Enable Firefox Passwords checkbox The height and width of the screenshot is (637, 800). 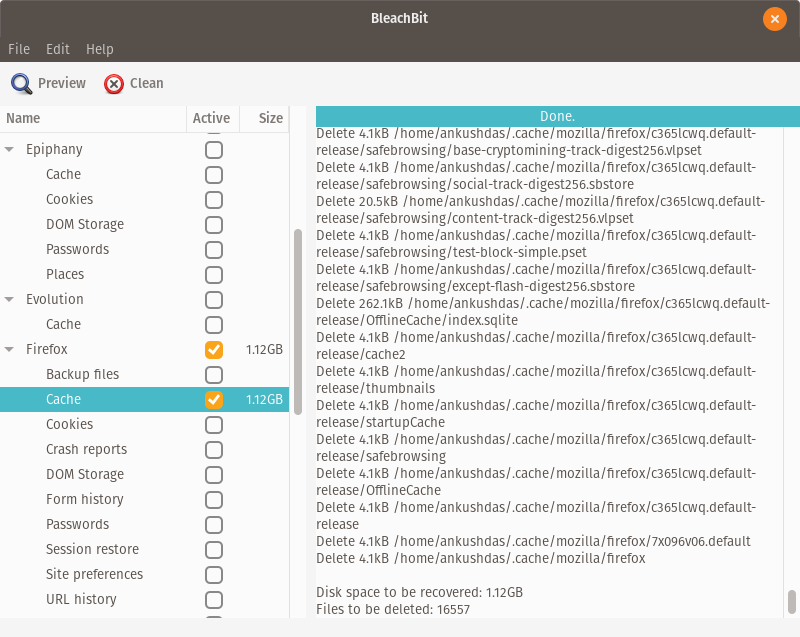214,525
